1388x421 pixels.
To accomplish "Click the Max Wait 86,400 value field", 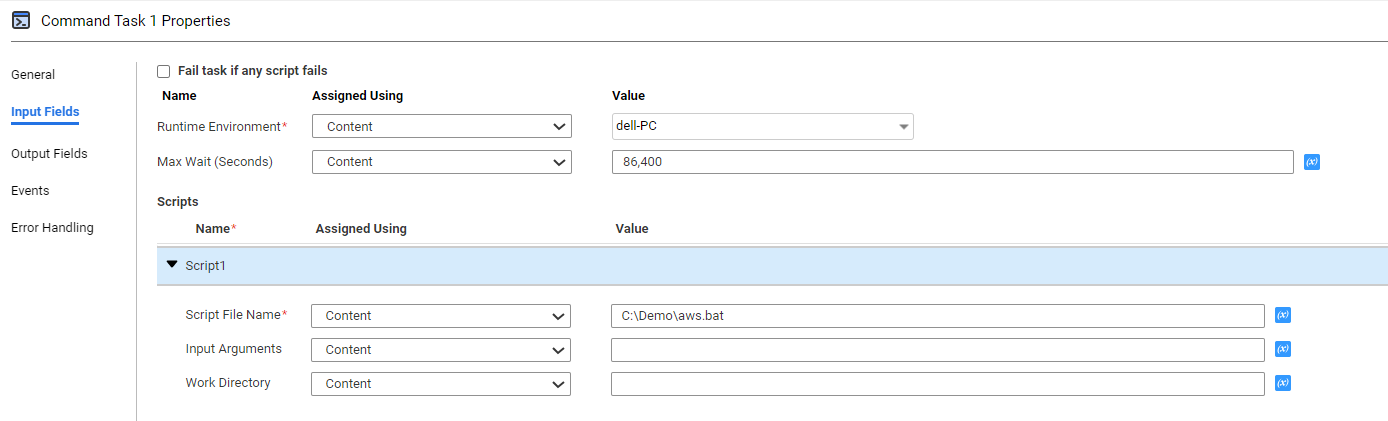I will [x=953, y=162].
